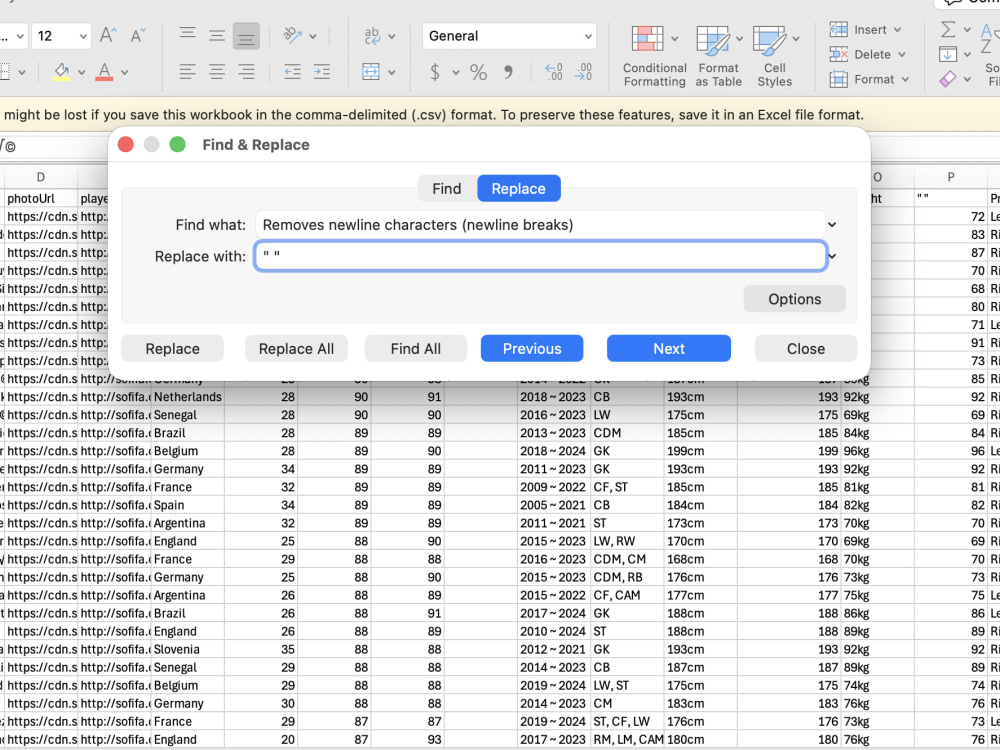Click the Format cells button

[869, 79]
